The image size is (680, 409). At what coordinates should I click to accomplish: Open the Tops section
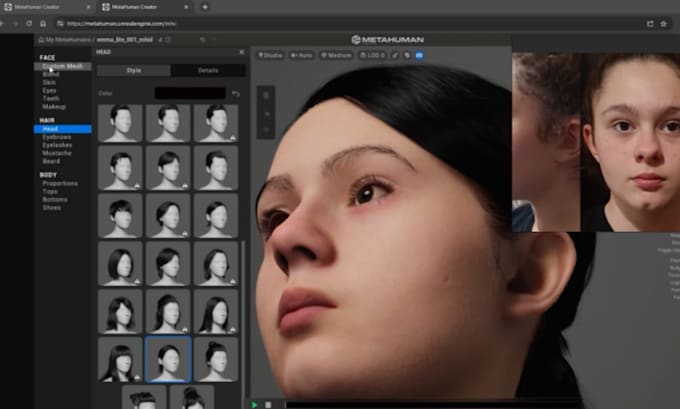click(50, 191)
